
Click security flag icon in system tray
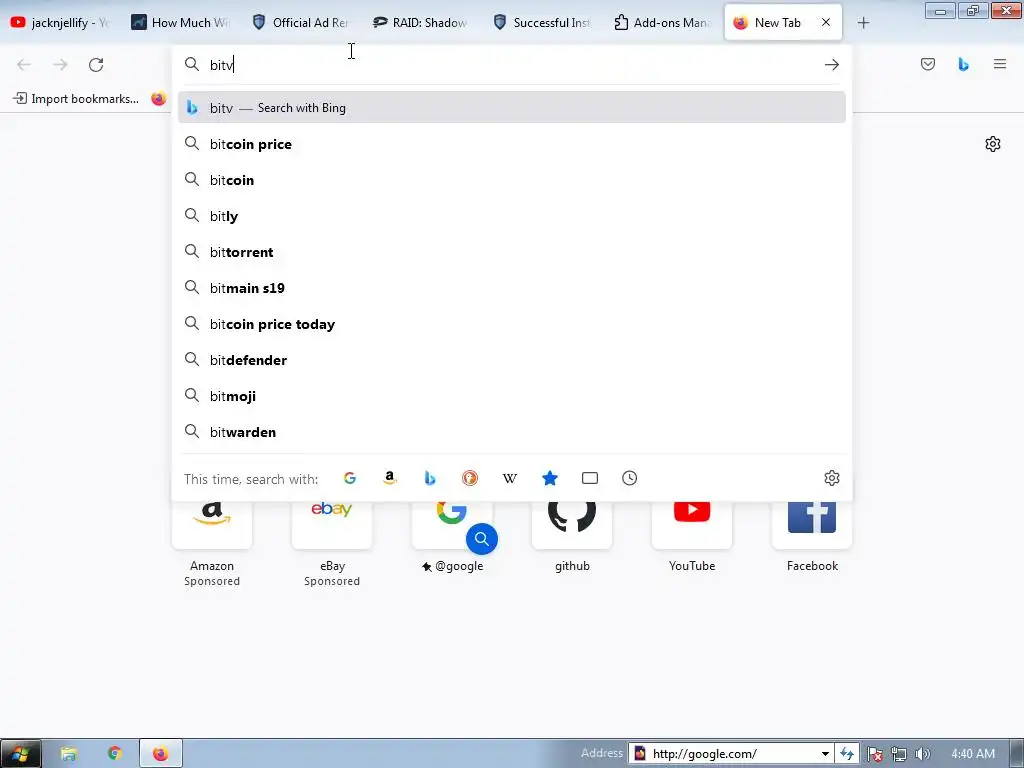874,754
